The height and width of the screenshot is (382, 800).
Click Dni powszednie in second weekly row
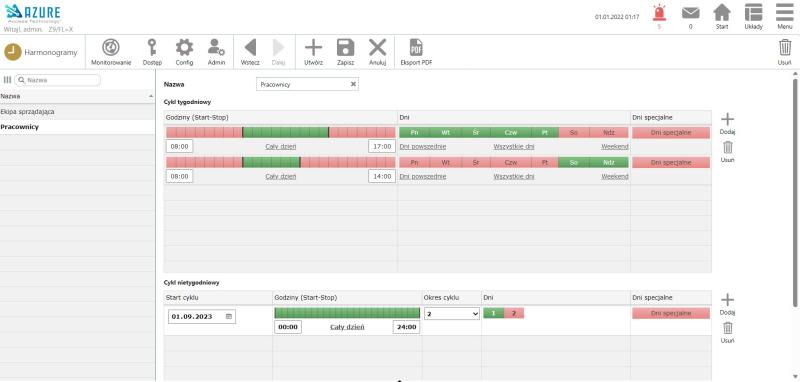[x=422, y=177]
